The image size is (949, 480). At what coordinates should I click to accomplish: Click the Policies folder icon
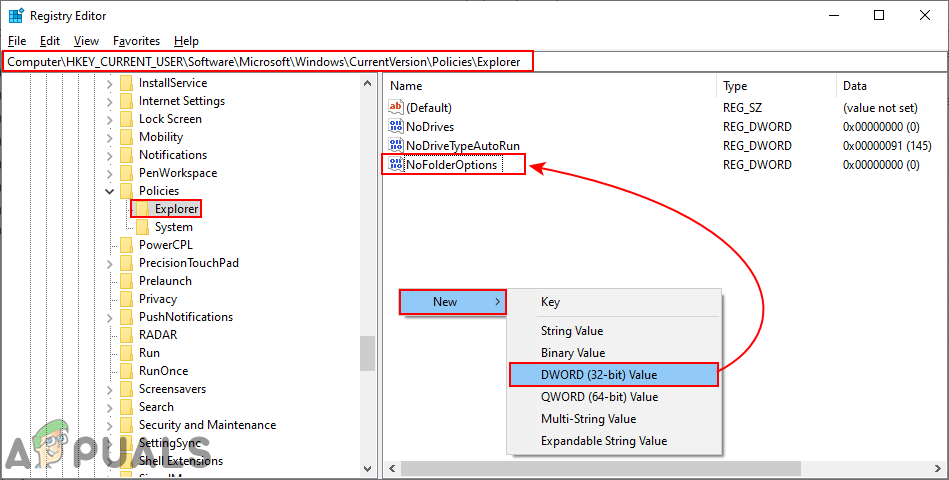[126, 191]
